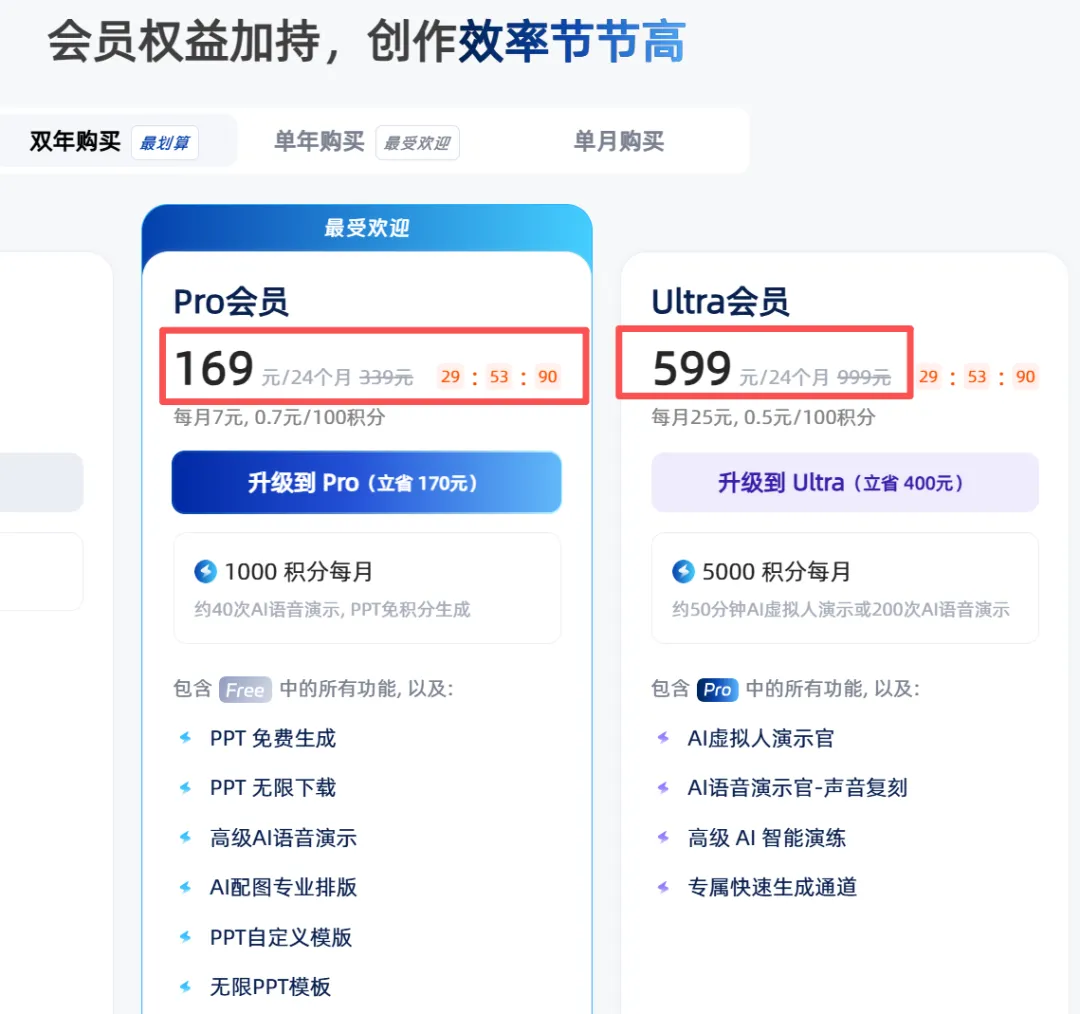Click the Ultra会员 599元 price
This screenshot has height=1014, width=1080.
click(x=692, y=368)
